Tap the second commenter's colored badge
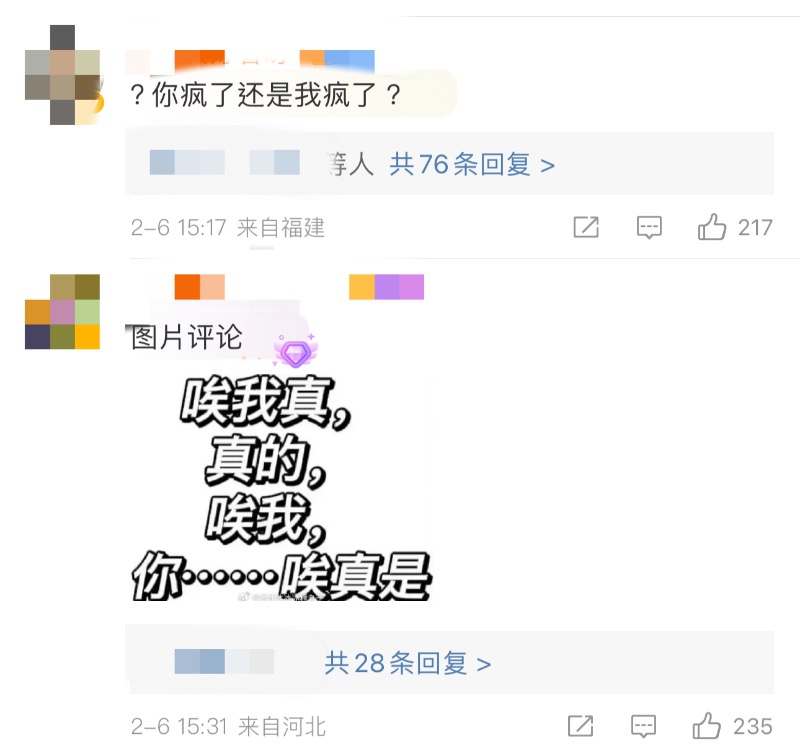Screen dimensions: 800x753 386,287
